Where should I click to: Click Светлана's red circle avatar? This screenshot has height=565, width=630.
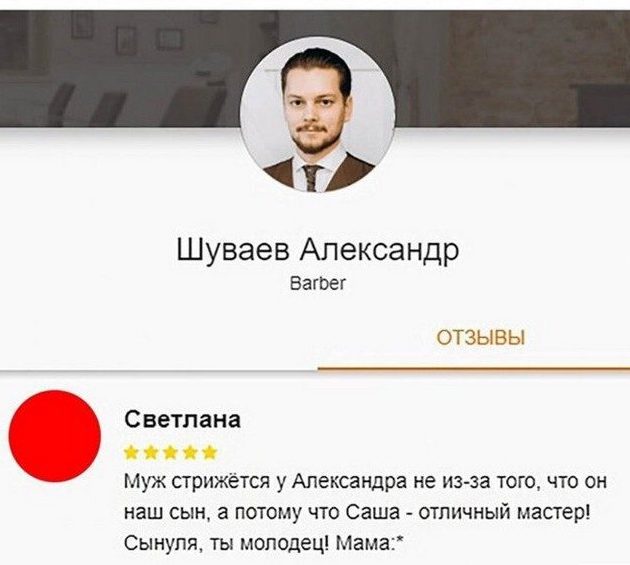tap(55, 436)
